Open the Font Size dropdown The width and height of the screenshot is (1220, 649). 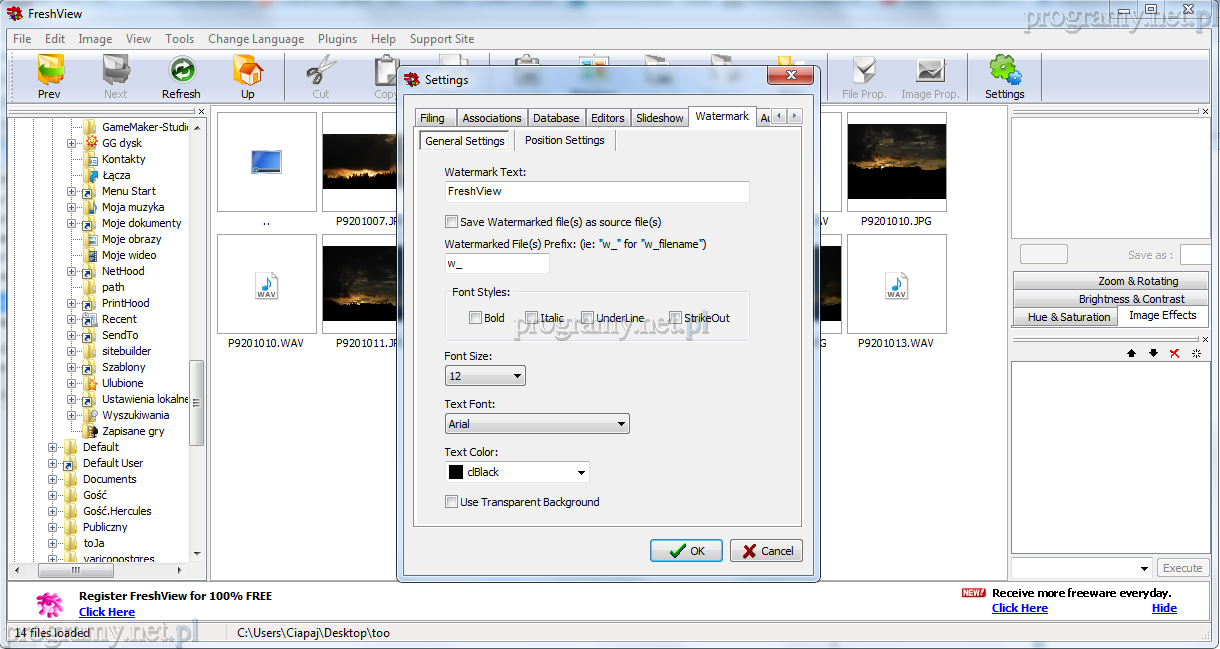[485, 376]
